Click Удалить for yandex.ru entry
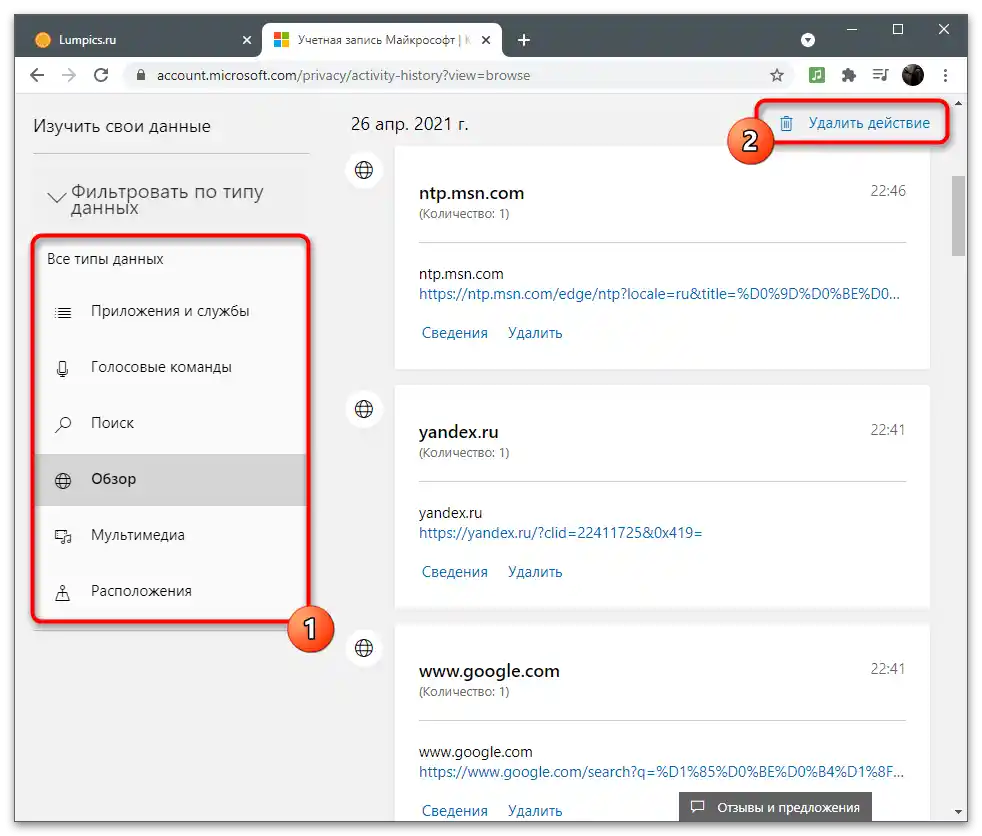Screen dimensions: 982x836 [535, 572]
